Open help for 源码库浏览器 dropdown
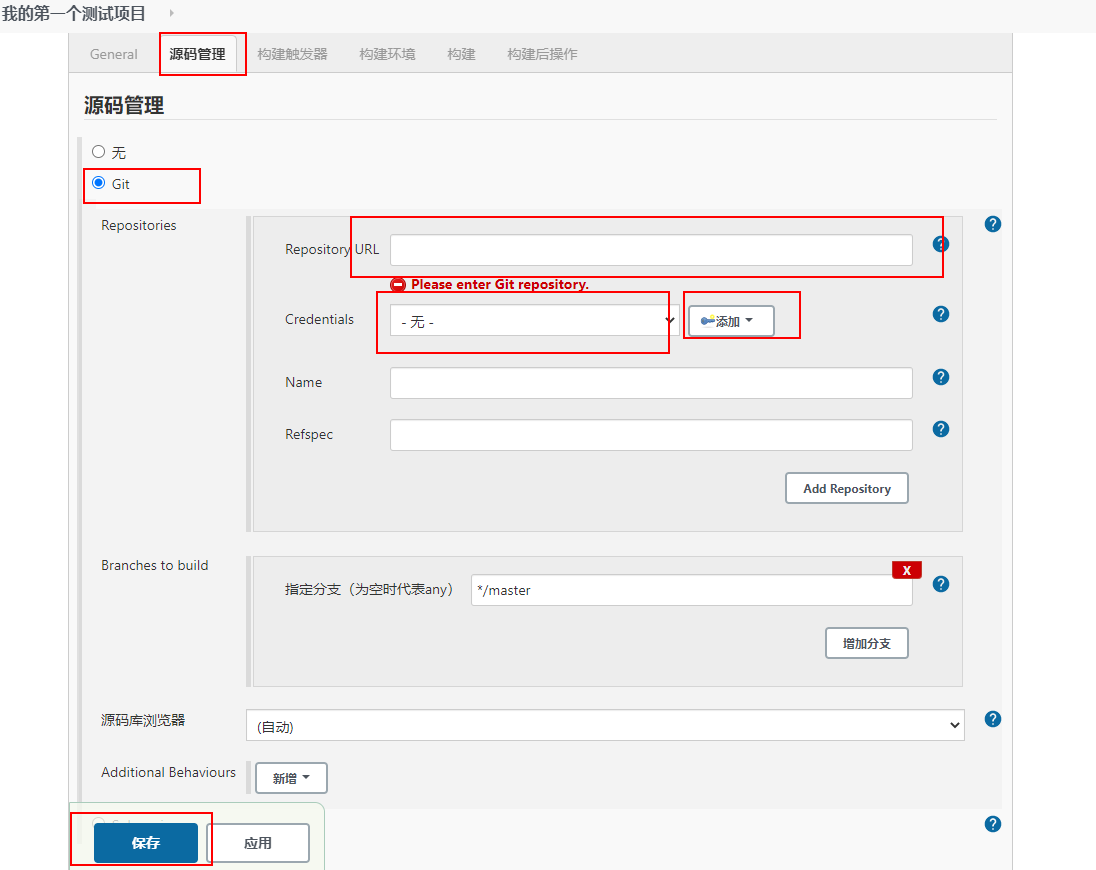The height and width of the screenshot is (870, 1096). coord(993,719)
